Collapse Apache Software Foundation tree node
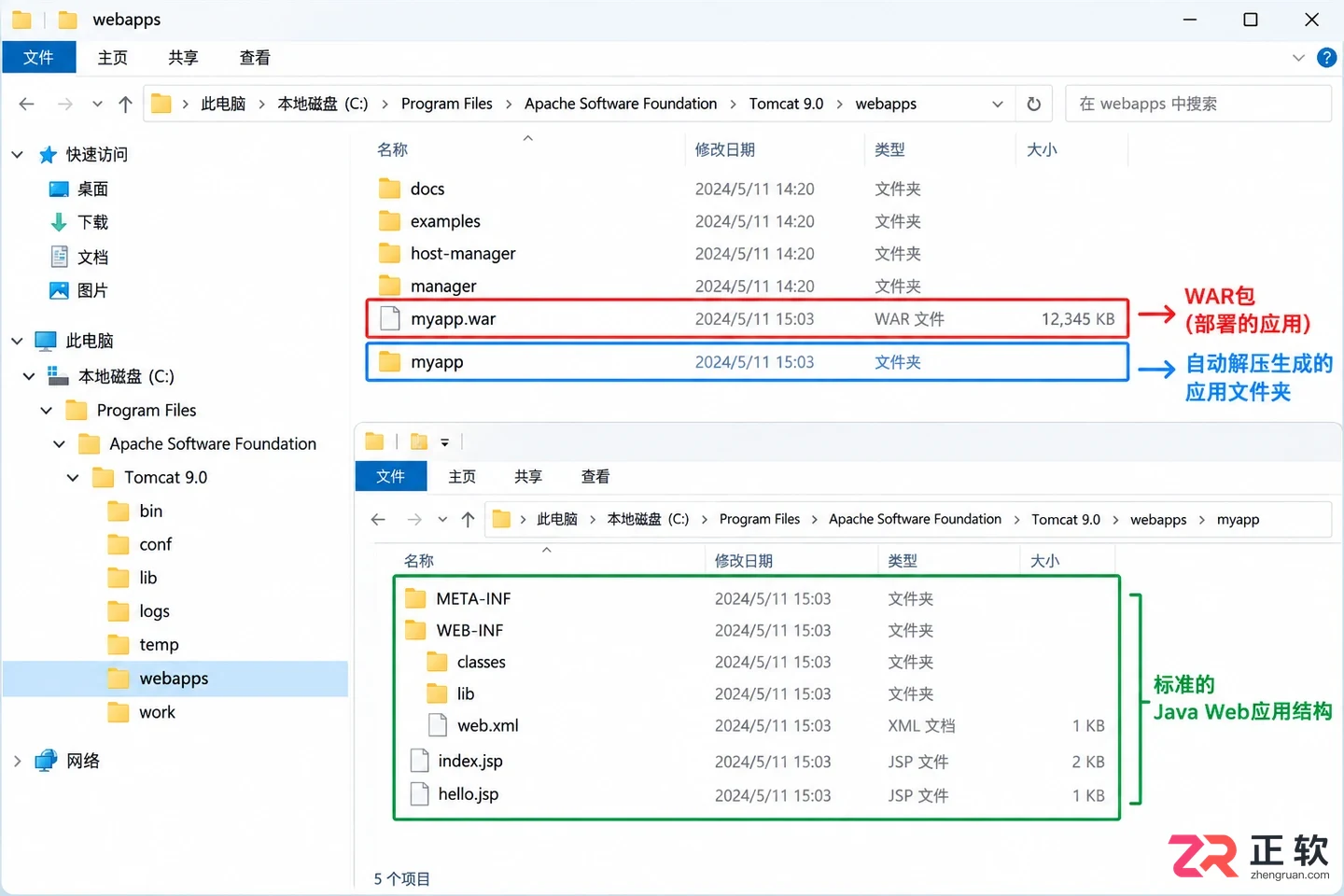This screenshot has height=896, width=1344. 59,443
